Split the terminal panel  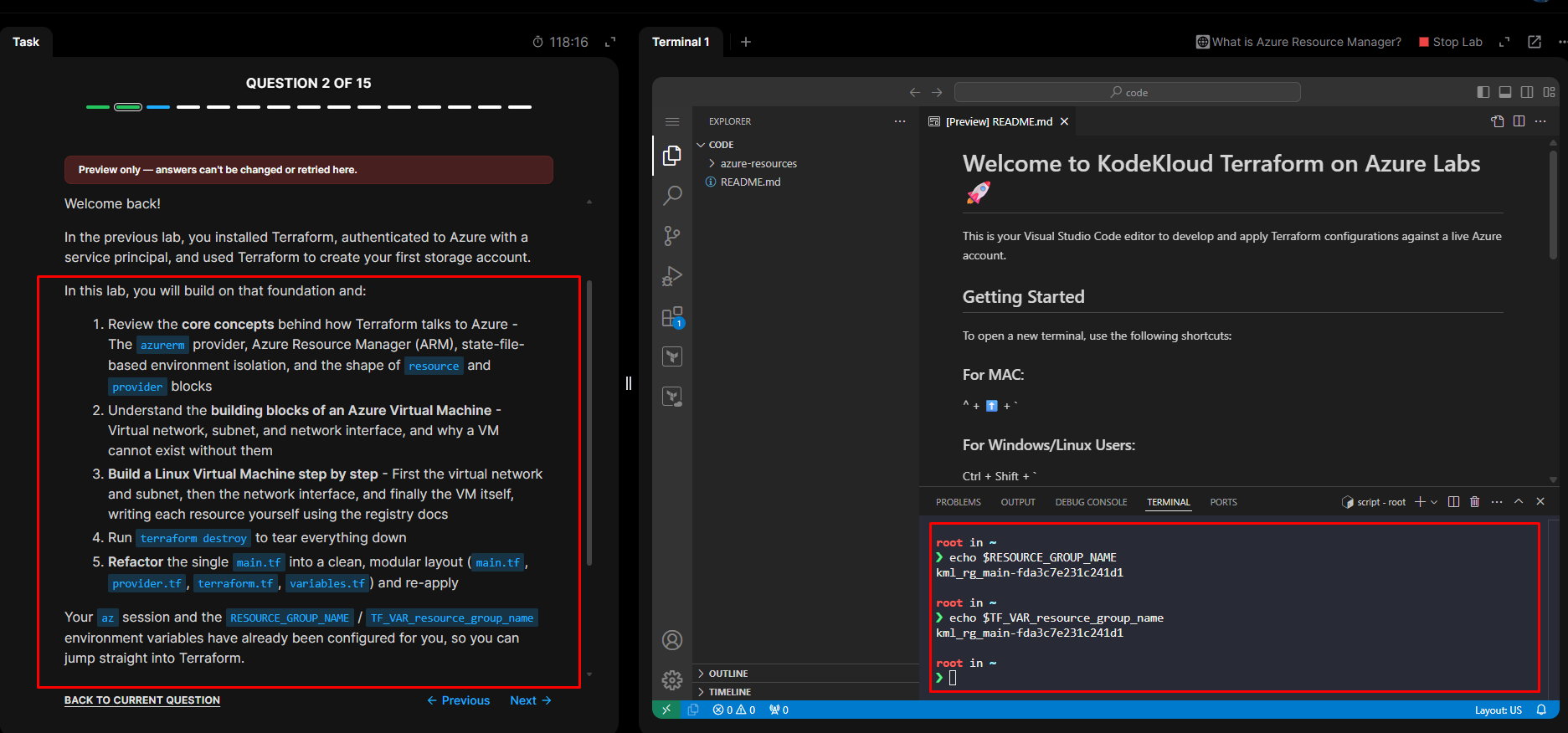1453,502
